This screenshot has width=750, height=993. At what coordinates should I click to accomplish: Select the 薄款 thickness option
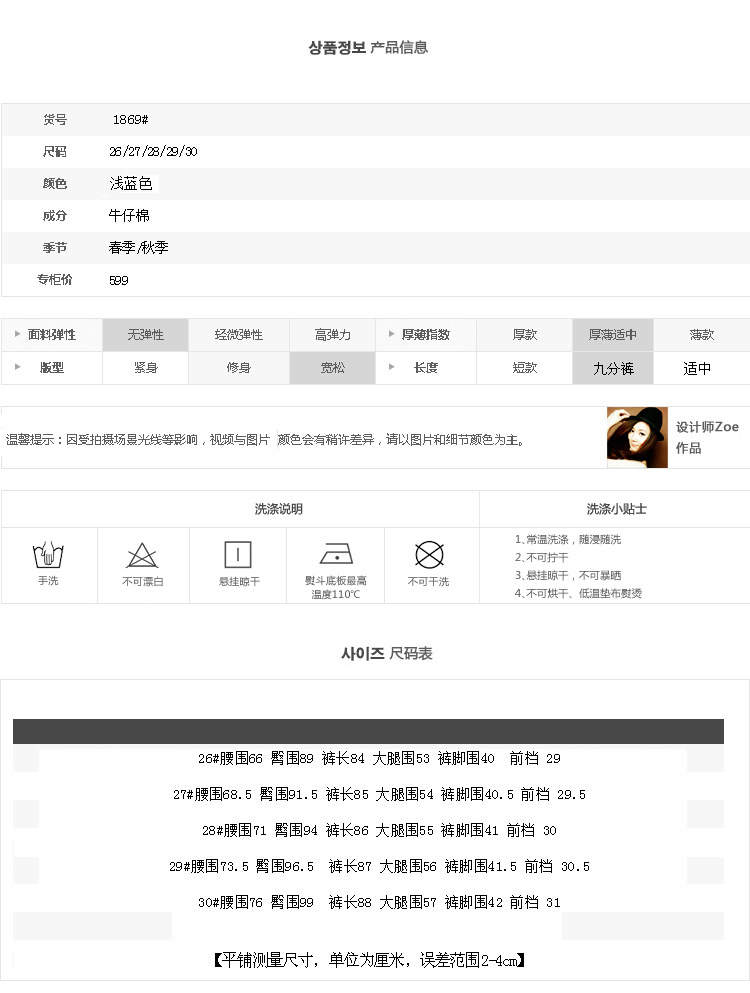pyautogui.click(x=702, y=335)
